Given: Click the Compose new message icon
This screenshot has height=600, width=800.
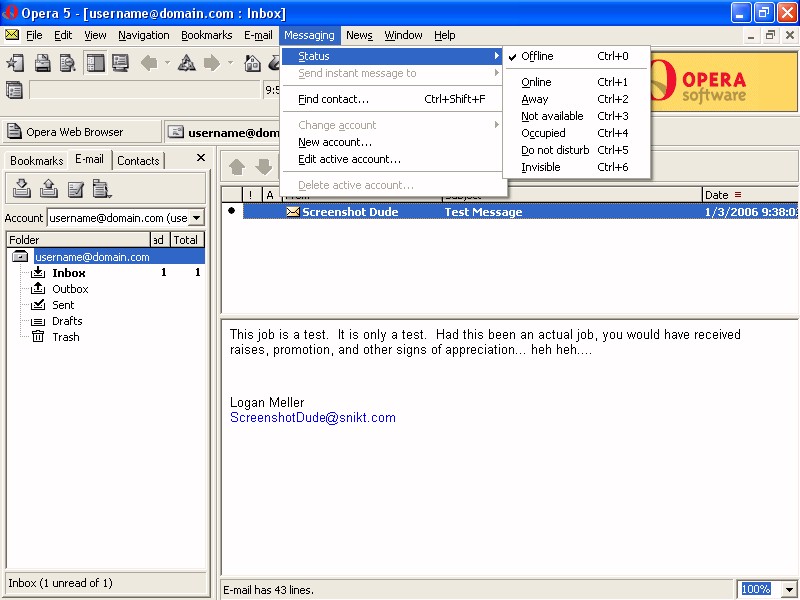Looking at the screenshot, I should tap(76, 189).
